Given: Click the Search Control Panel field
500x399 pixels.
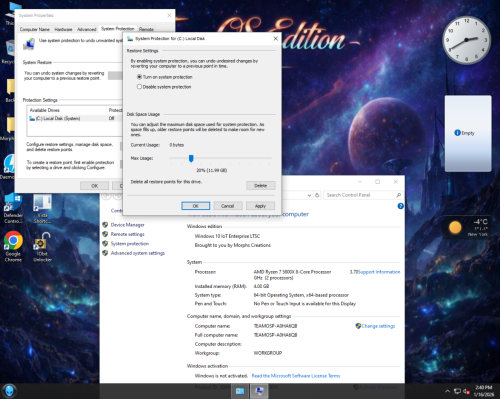Looking at the screenshot, I should [362, 195].
